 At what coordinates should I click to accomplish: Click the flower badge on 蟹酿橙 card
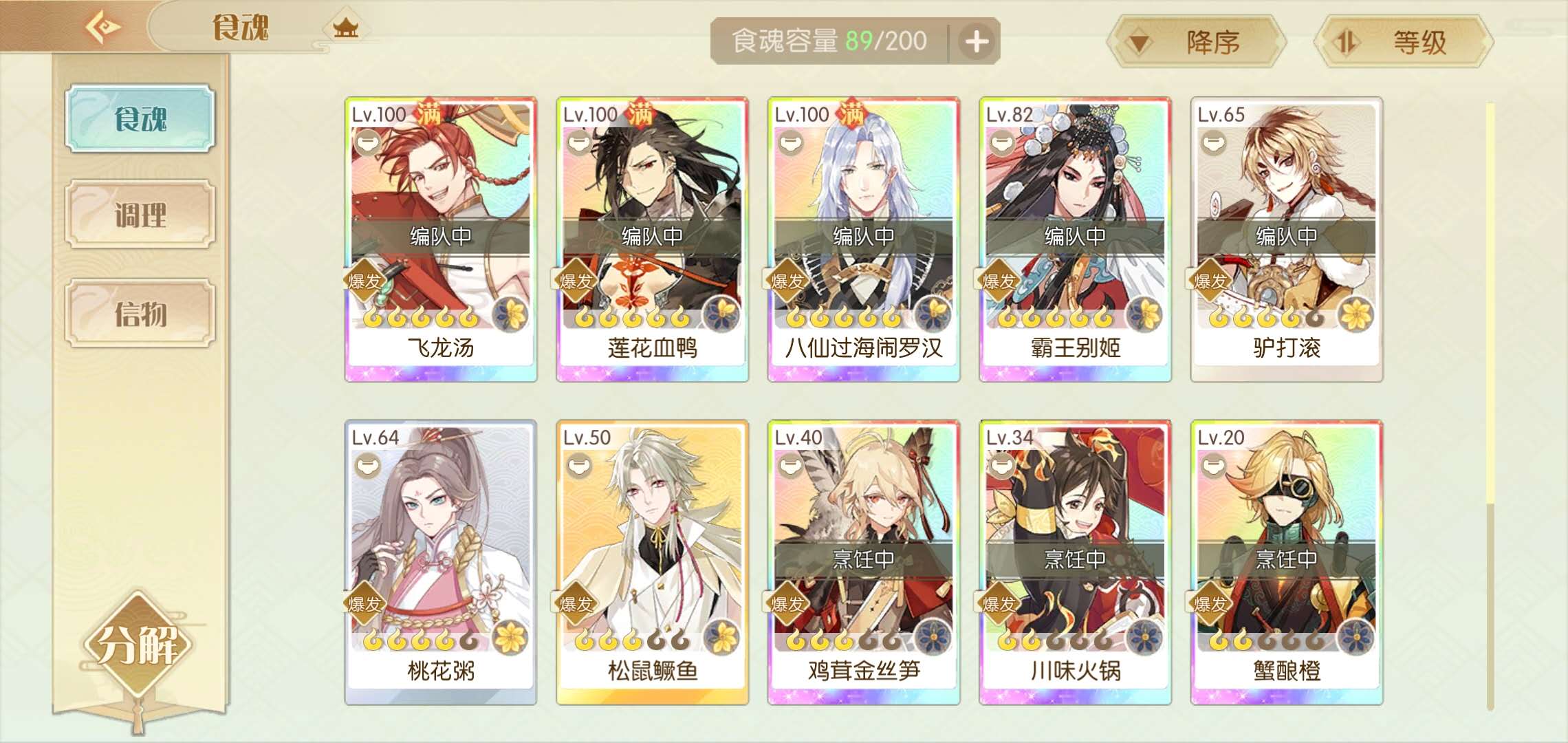(1357, 637)
